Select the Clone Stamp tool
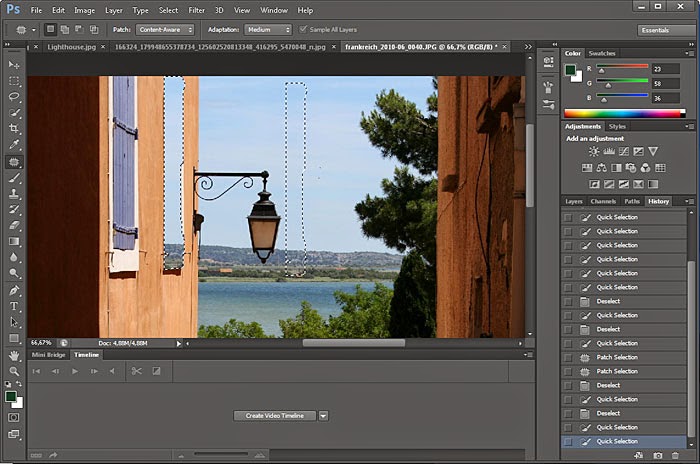 point(14,193)
